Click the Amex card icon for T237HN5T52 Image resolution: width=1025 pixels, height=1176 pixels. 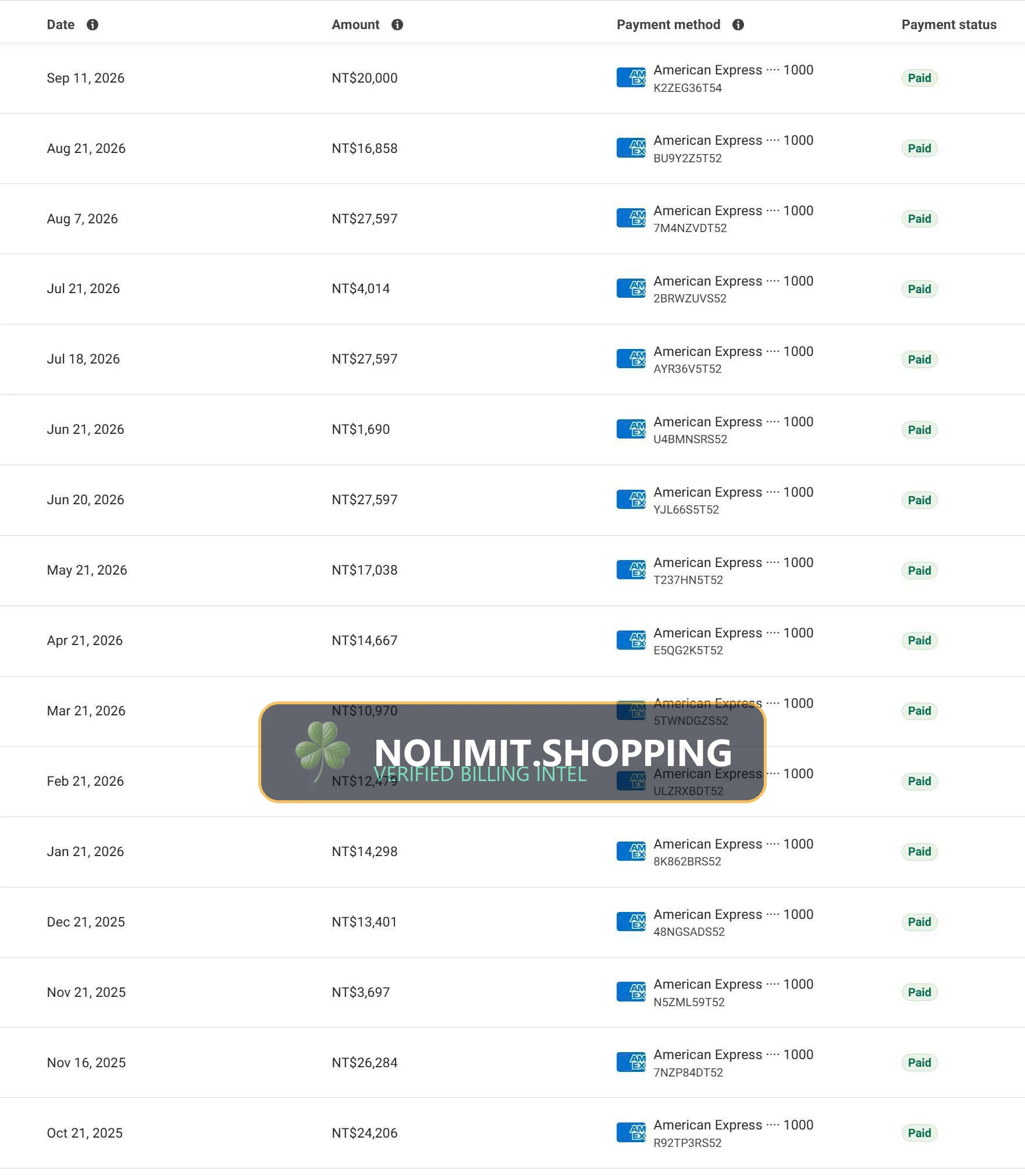coord(631,569)
